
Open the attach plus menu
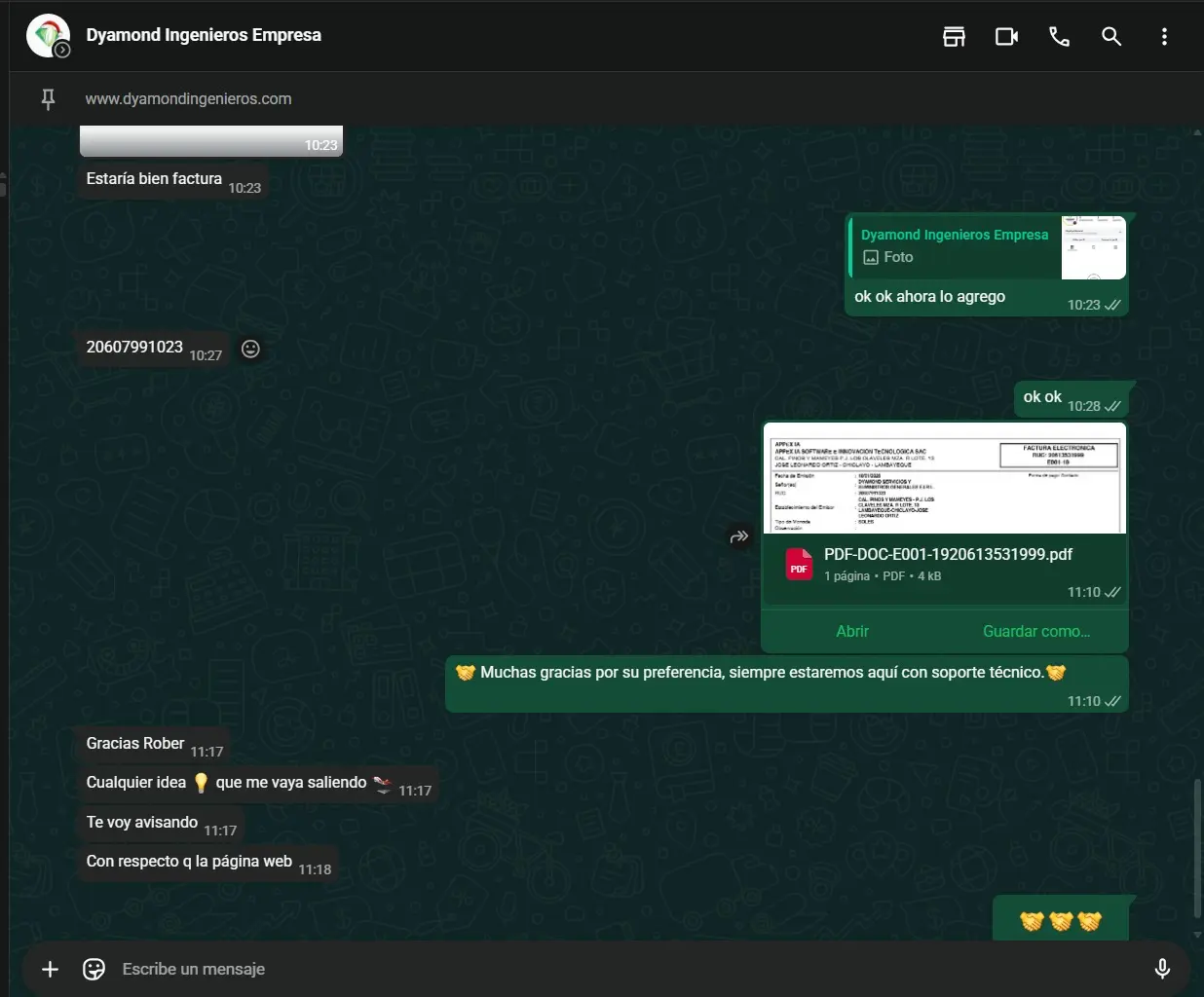pos(51,969)
